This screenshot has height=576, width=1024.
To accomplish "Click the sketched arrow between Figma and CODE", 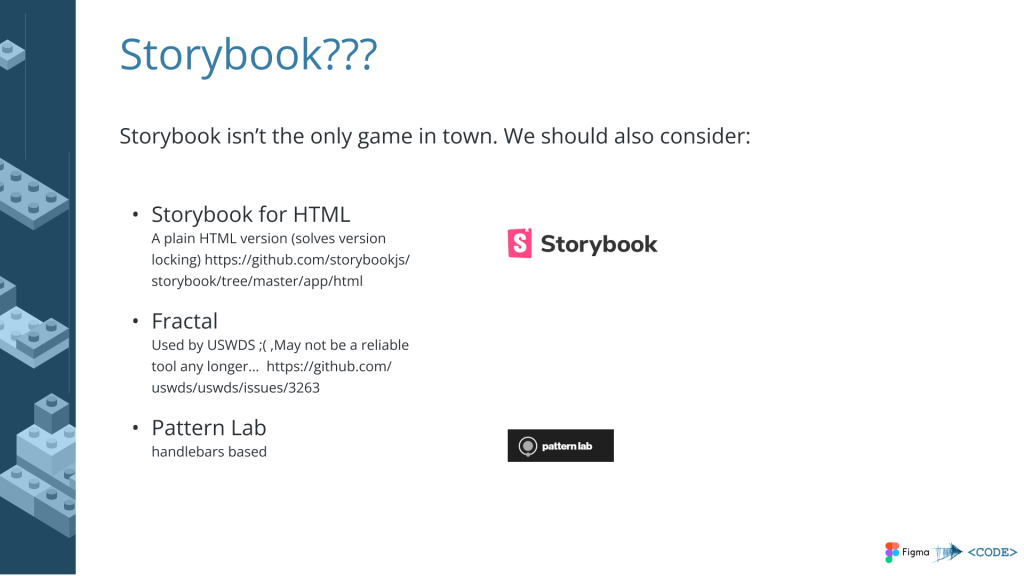I will pos(947,552).
